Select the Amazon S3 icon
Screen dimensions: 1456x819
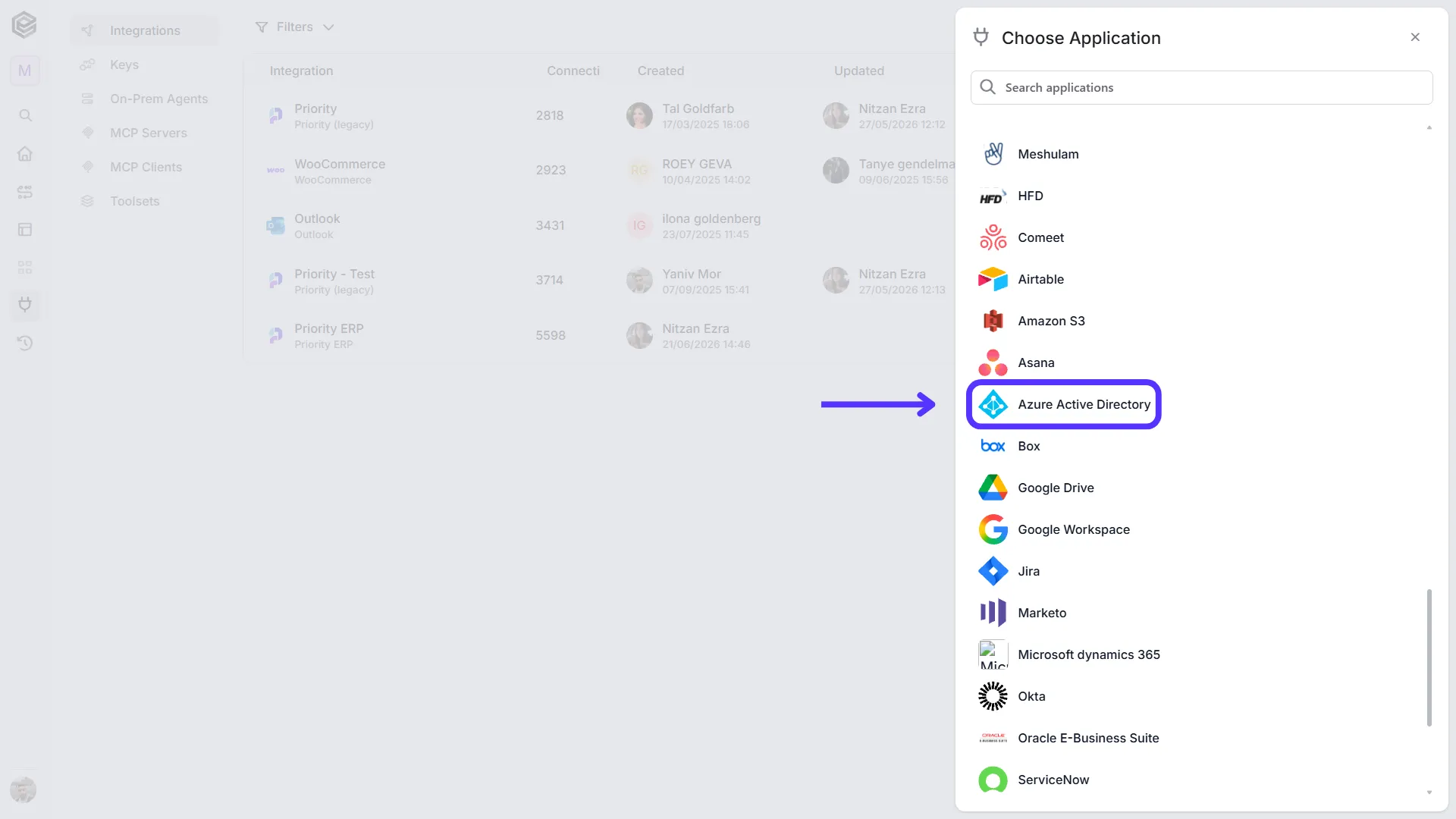point(993,321)
